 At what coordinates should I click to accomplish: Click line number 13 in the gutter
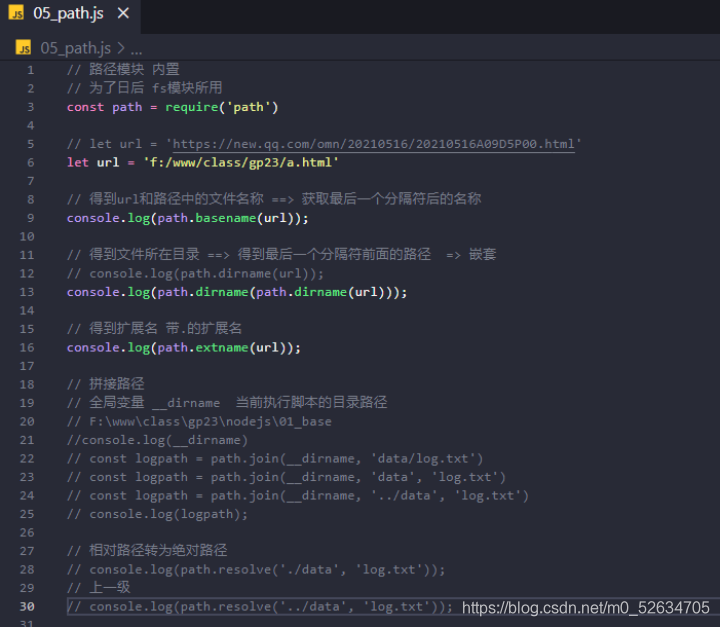27,292
